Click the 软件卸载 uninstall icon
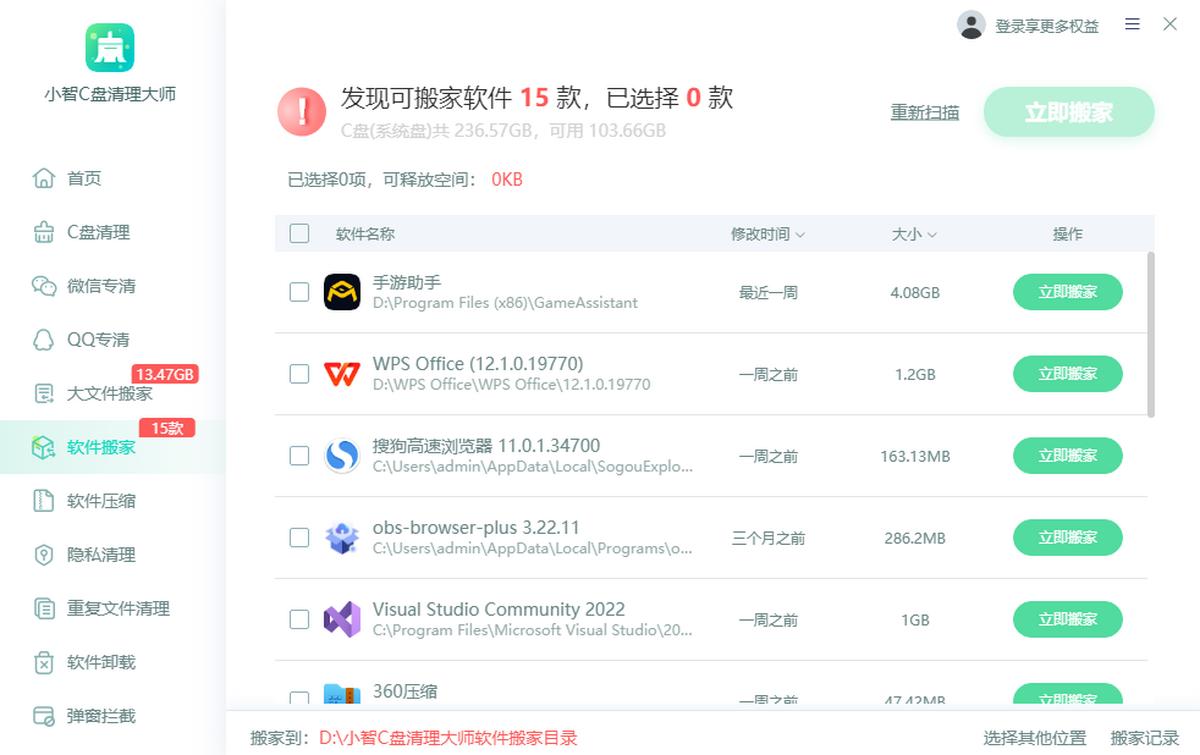Viewport: 1200px width, 755px height. [x=44, y=662]
